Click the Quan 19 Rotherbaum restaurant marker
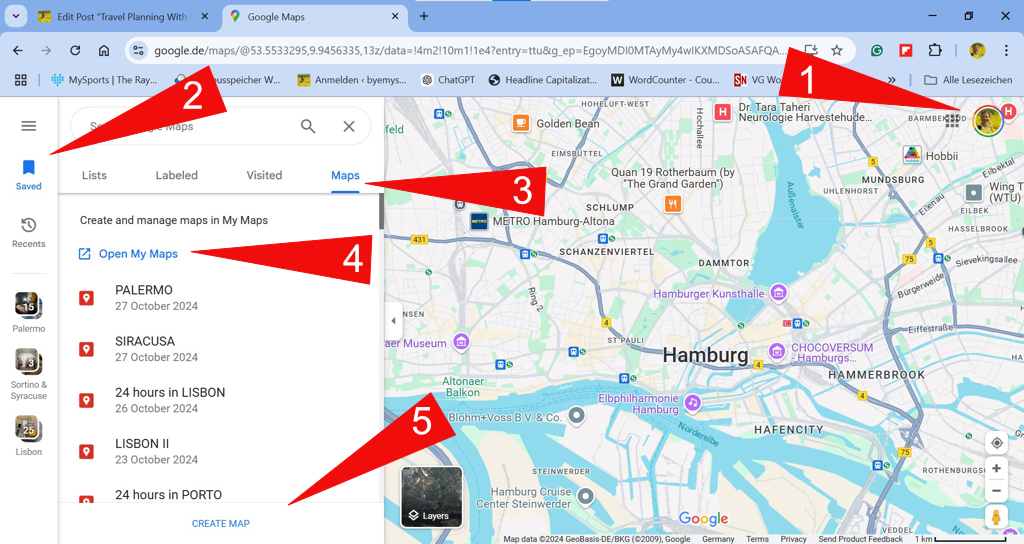Viewport: 1024px width, 544px height. [x=673, y=204]
